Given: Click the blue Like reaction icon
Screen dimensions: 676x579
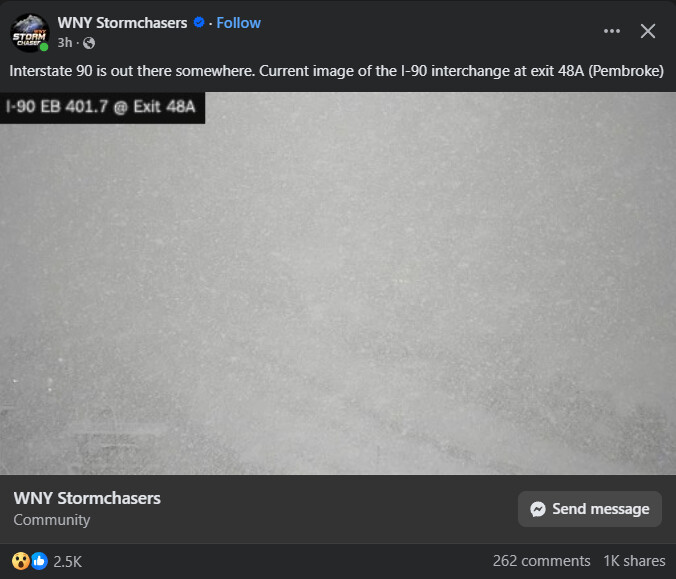Looking at the screenshot, I should click(39, 561).
